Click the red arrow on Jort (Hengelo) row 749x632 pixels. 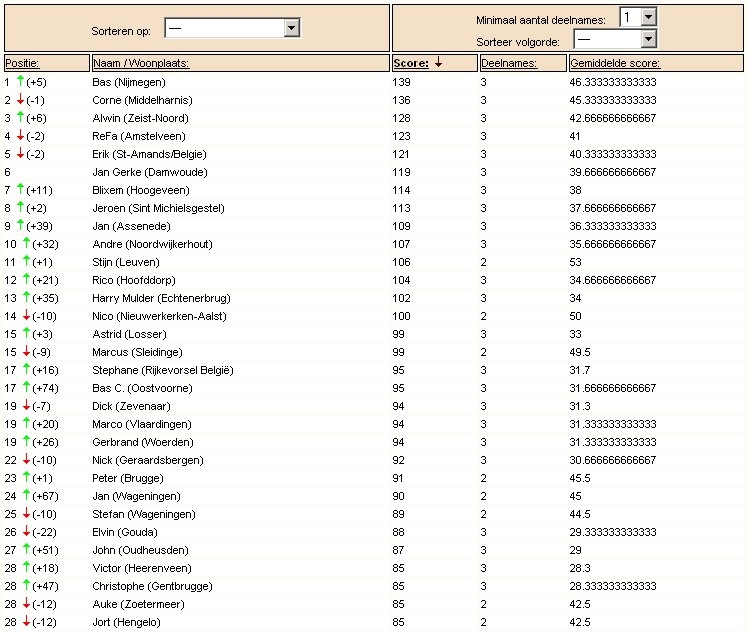point(27,621)
